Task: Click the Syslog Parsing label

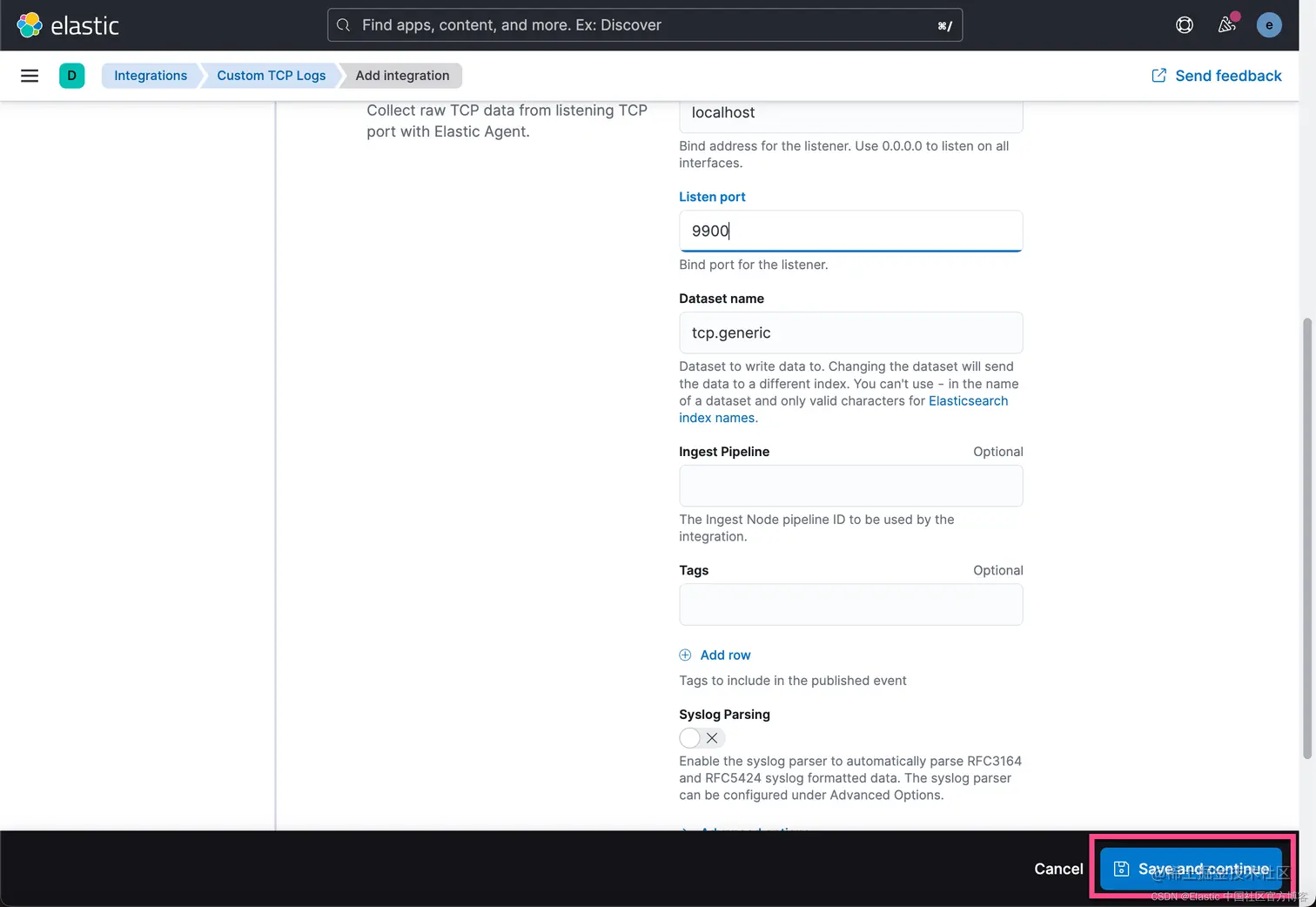Action: tap(724, 715)
